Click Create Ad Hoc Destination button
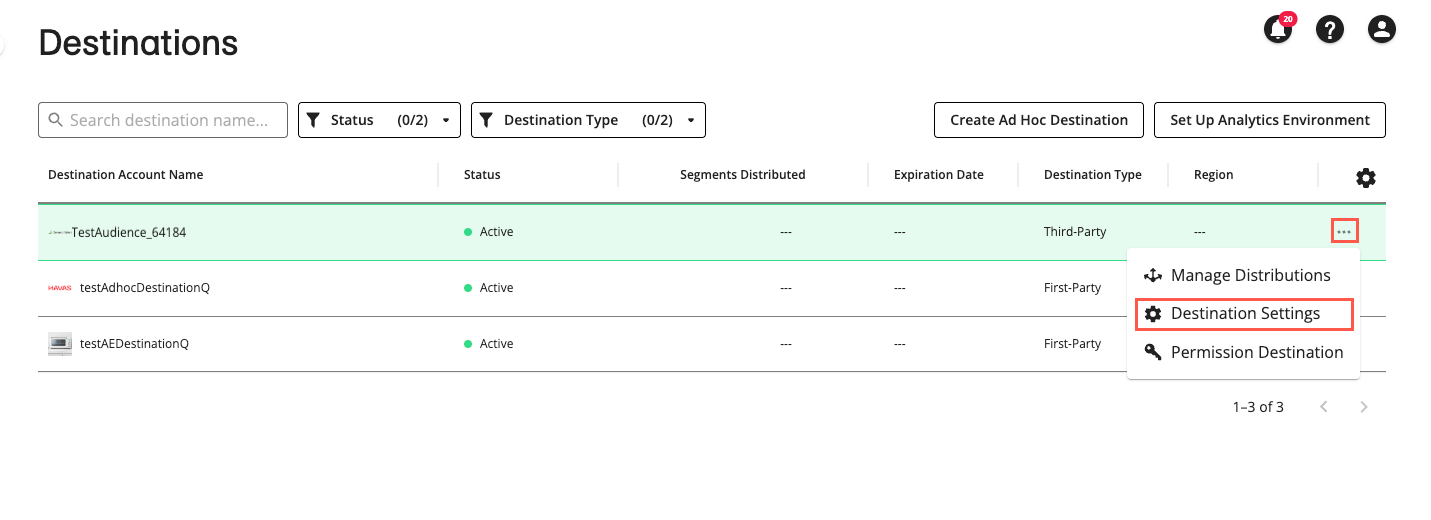The width and height of the screenshot is (1431, 520). tap(1039, 120)
